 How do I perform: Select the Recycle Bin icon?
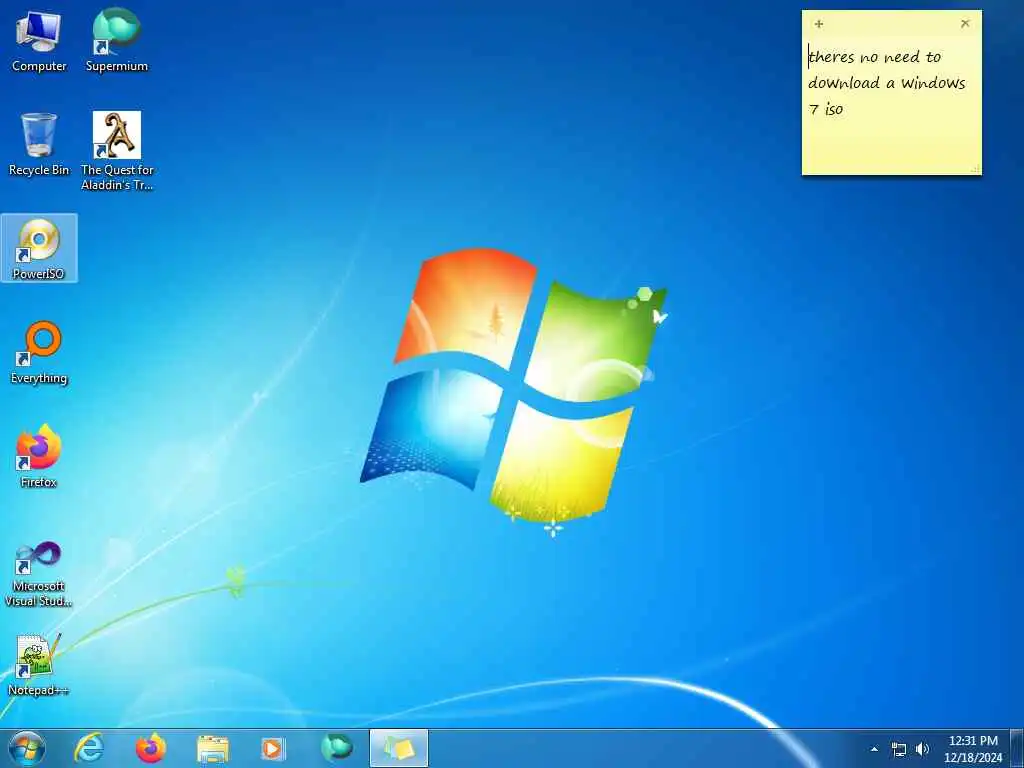pyautogui.click(x=39, y=144)
